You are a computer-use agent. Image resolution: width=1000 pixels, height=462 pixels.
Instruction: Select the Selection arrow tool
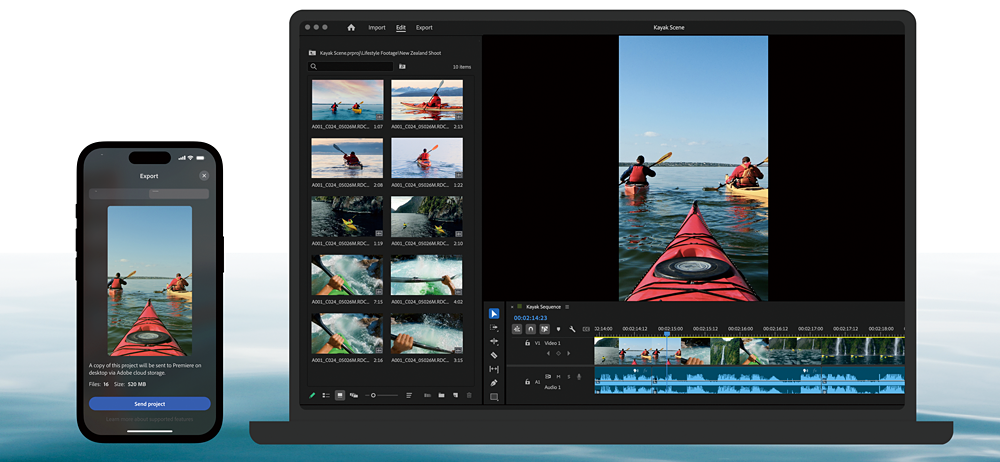pos(494,314)
